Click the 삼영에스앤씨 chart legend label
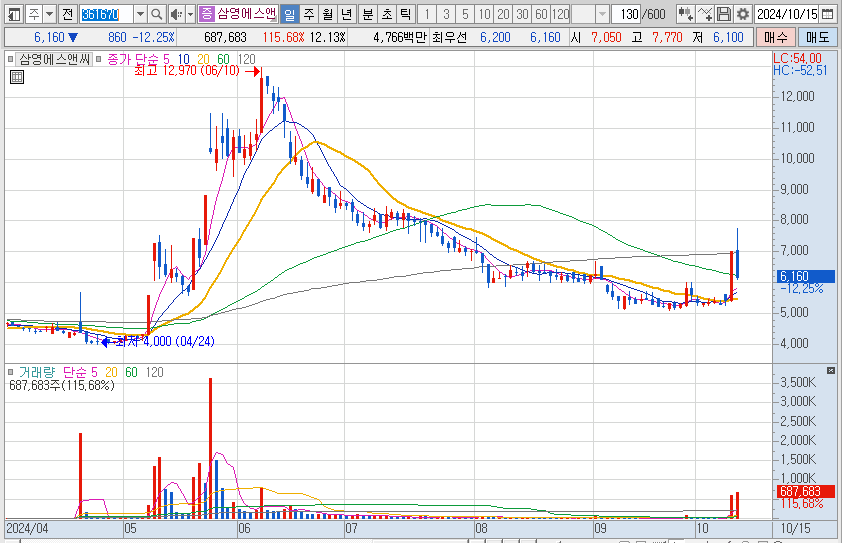This screenshot has width=842, height=543. 54,59
